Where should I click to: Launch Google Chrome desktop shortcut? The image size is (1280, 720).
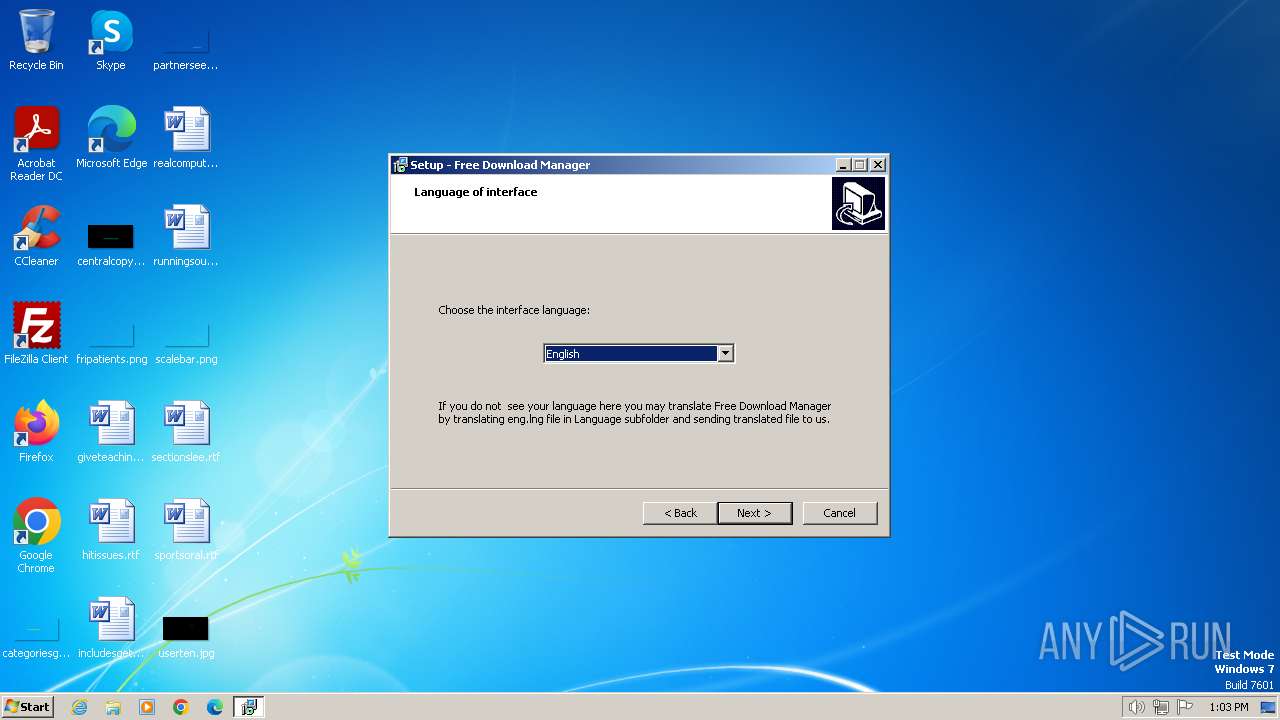(x=36, y=536)
